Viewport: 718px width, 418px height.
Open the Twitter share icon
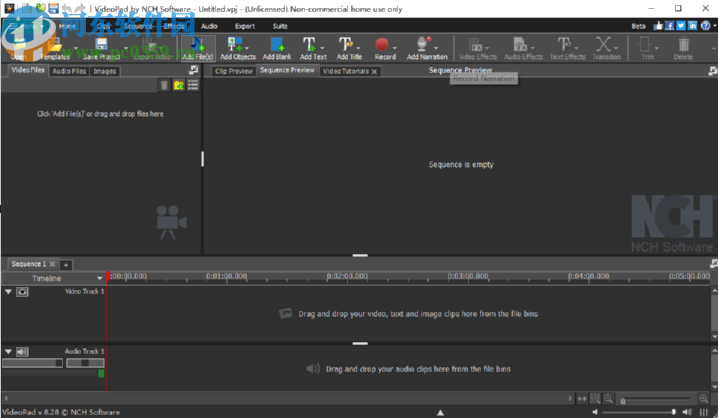[681, 26]
